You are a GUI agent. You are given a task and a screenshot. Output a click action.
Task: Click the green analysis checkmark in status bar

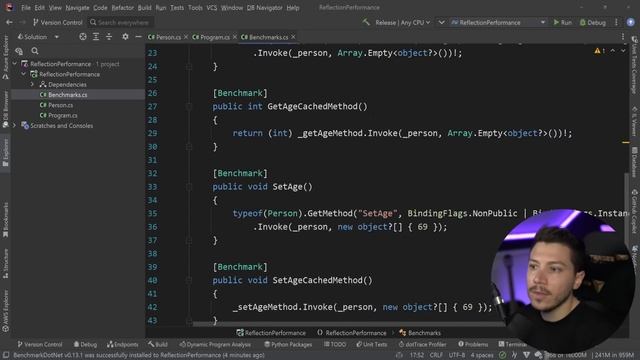click(x=502, y=355)
